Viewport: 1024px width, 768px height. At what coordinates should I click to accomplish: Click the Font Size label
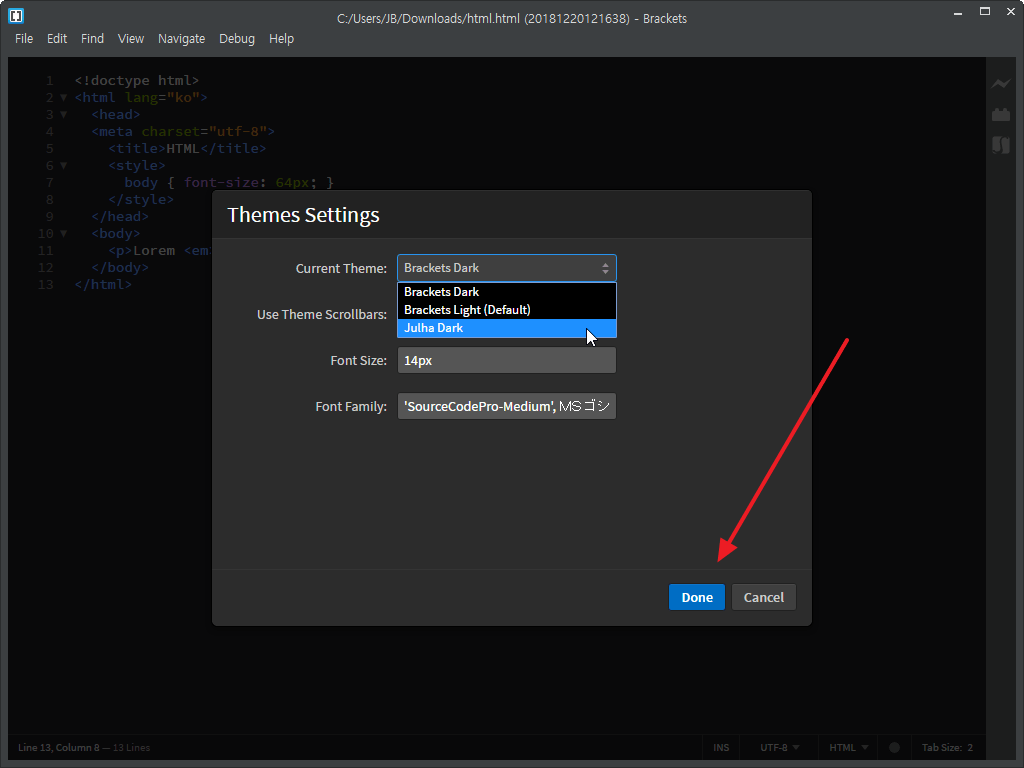359,360
